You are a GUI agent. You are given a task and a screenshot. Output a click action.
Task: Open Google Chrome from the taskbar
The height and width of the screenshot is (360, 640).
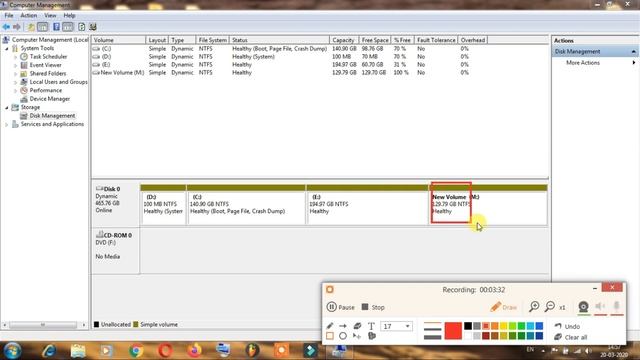[x=136, y=351]
